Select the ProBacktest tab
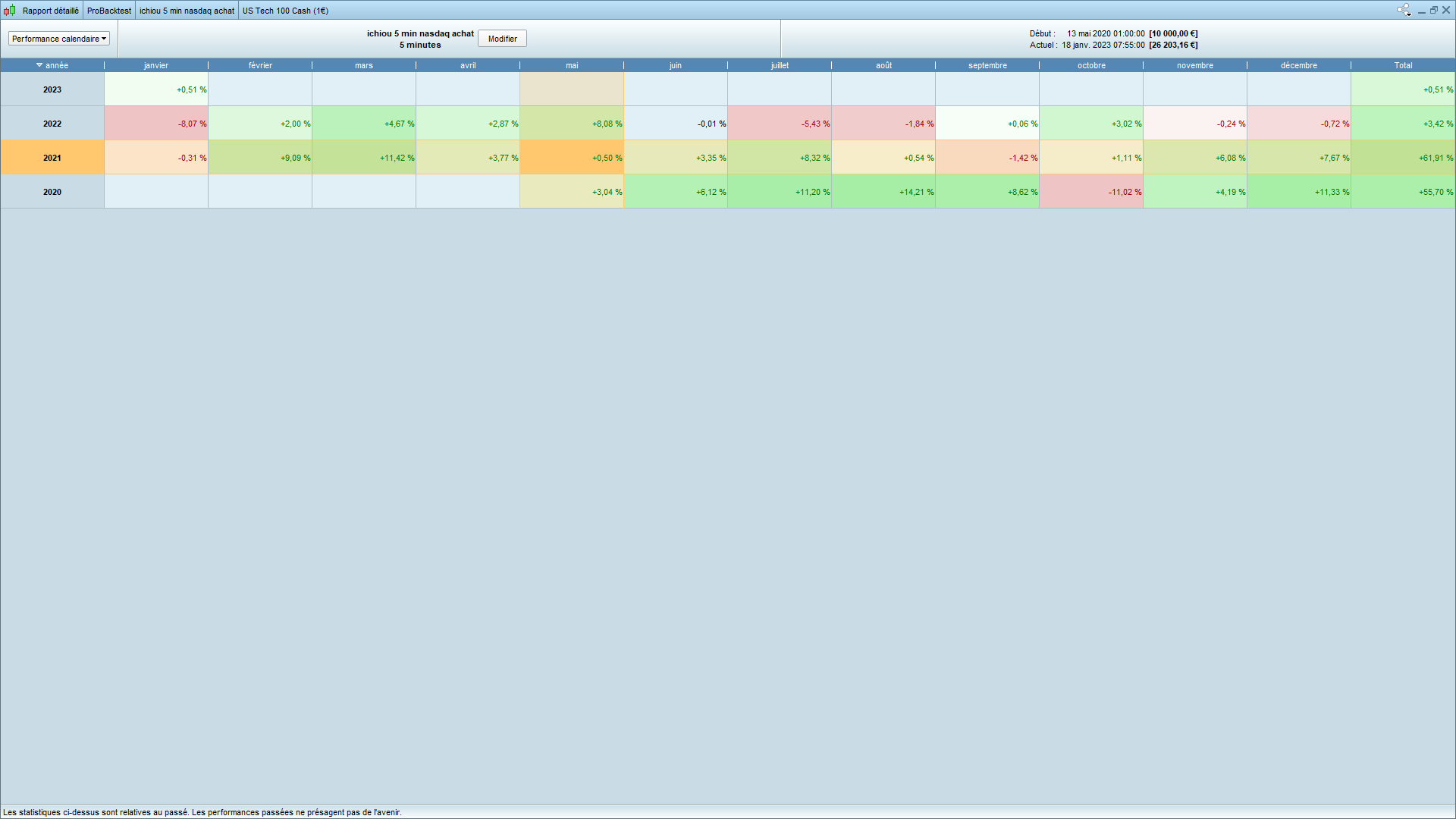The height and width of the screenshot is (819, 1456). [x=108, y=11]
